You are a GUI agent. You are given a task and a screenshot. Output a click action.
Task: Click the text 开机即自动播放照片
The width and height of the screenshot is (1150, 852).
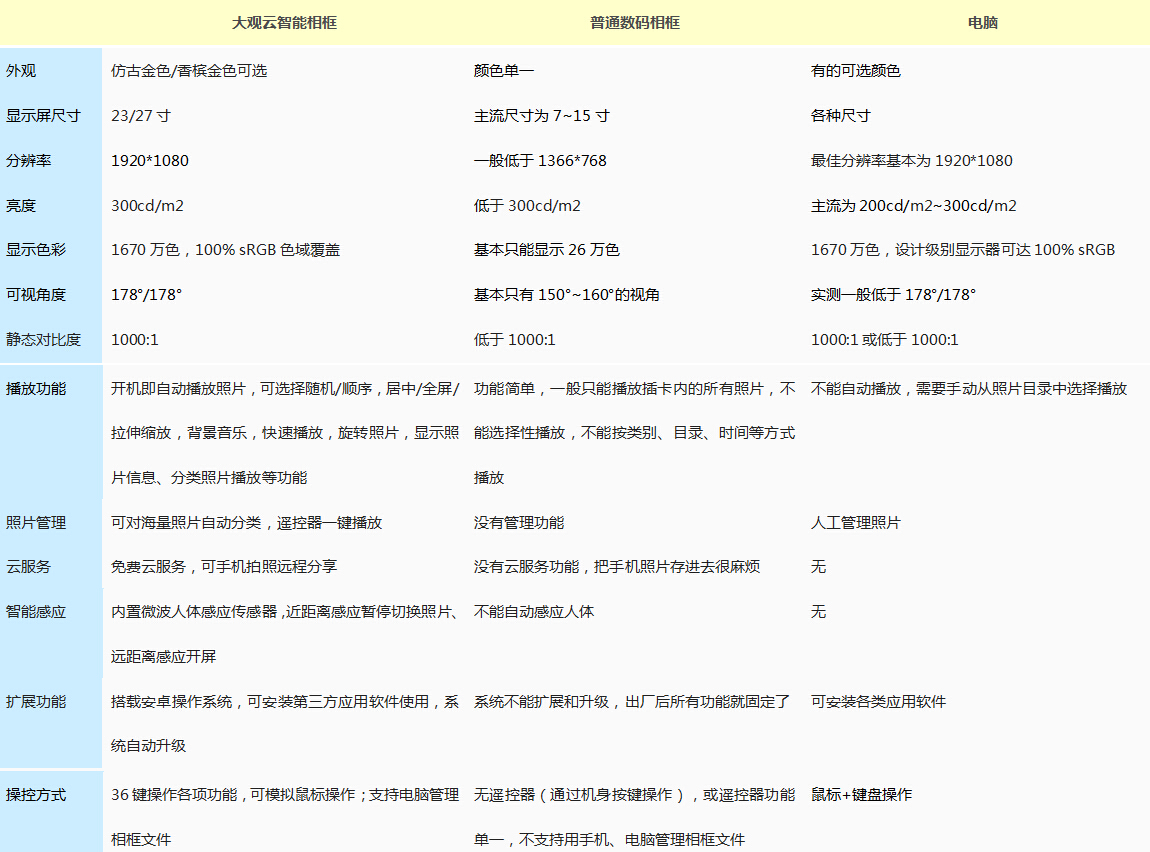(178, 389)
